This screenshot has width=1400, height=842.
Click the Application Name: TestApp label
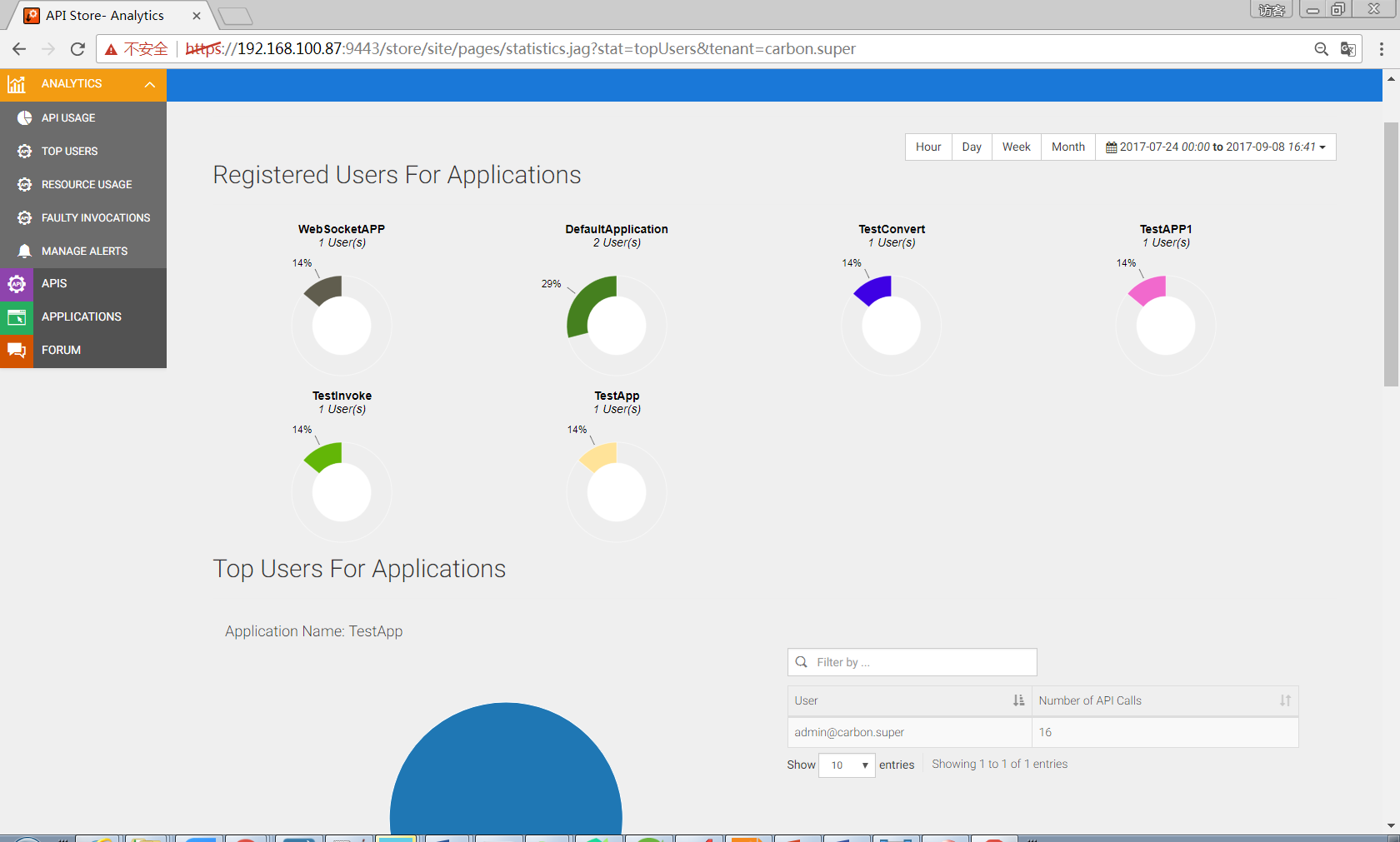(x=313, y=631)
